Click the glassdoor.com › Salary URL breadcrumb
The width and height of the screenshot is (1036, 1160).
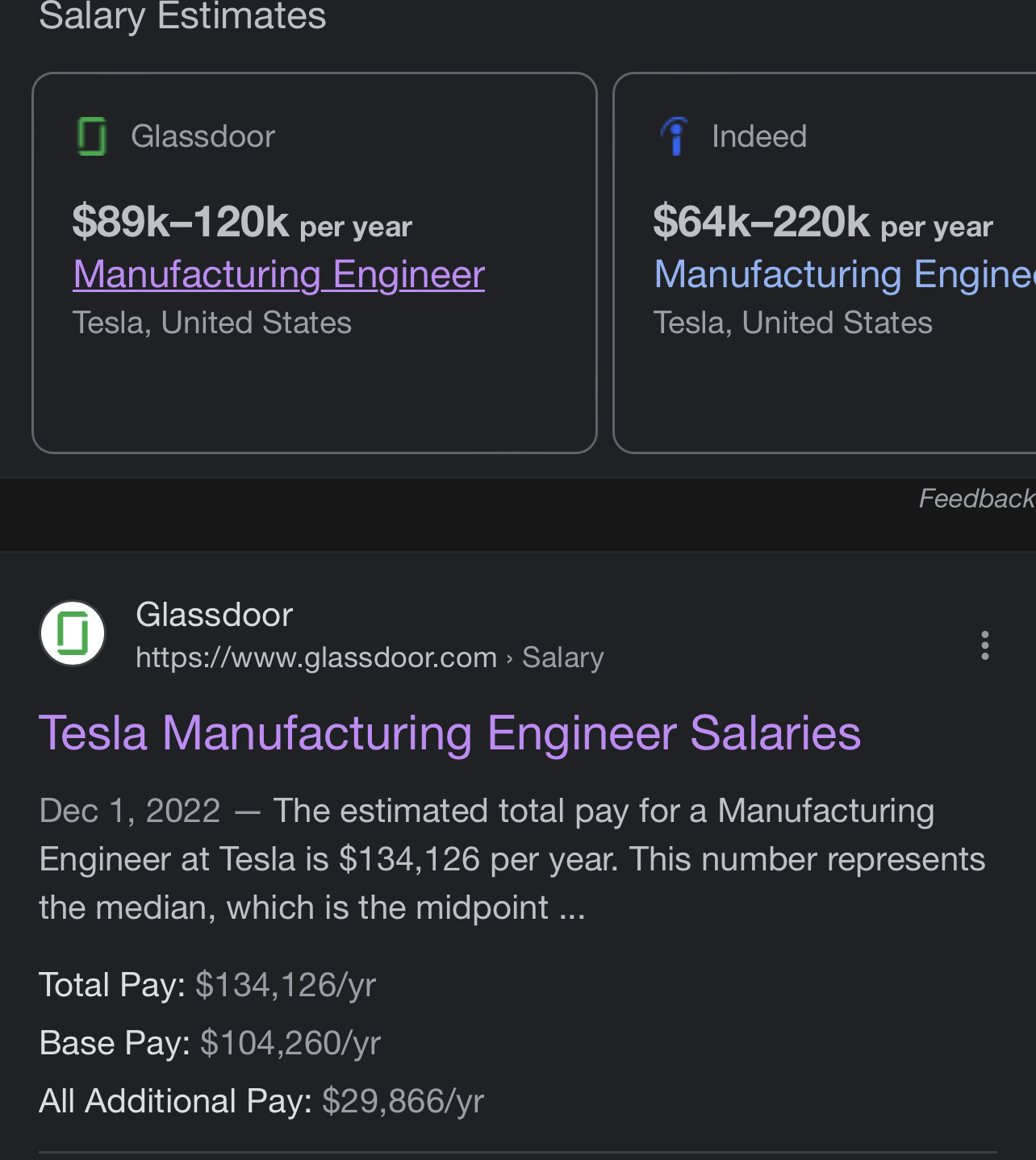[370, 657]
